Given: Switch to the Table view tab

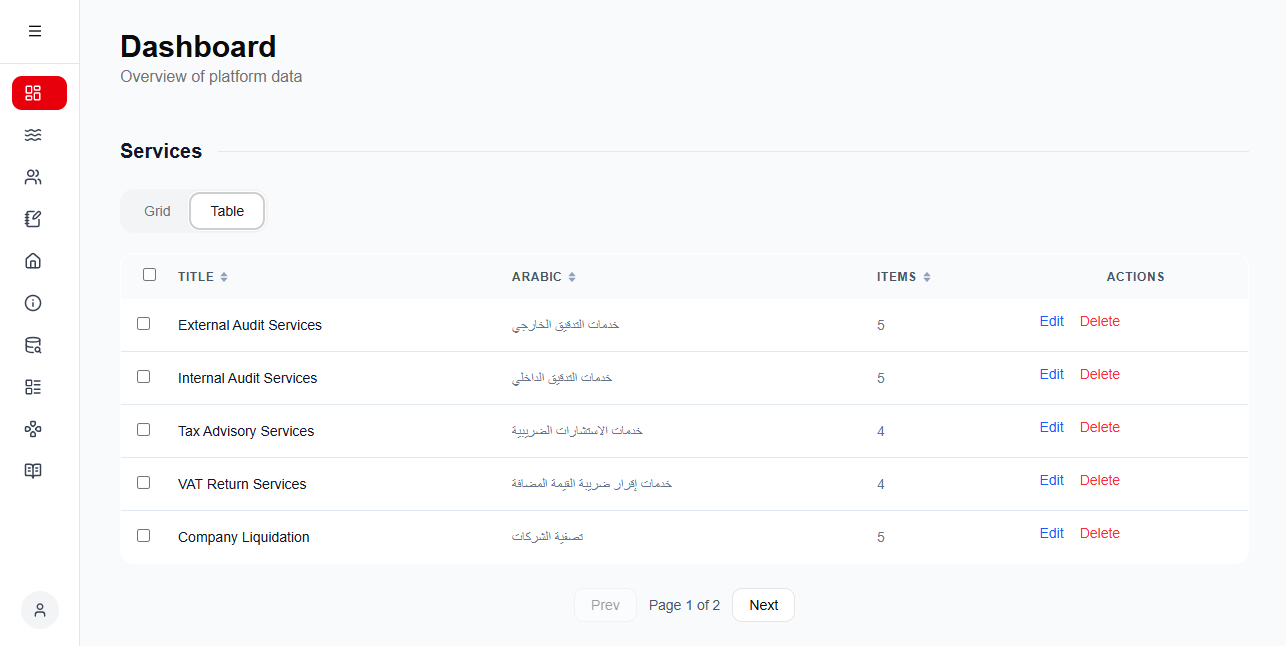Looking at the screenshot, I should pos(227,211).
